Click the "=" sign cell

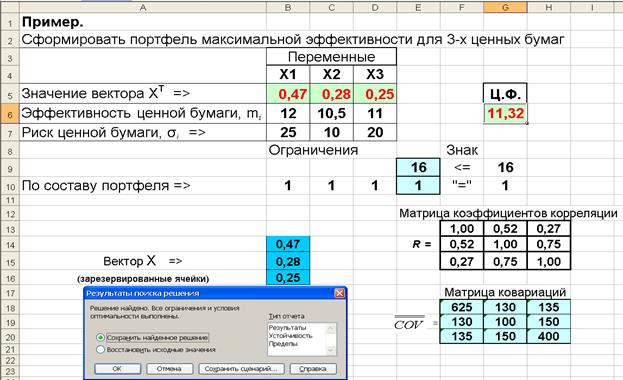tap(462, 186)
